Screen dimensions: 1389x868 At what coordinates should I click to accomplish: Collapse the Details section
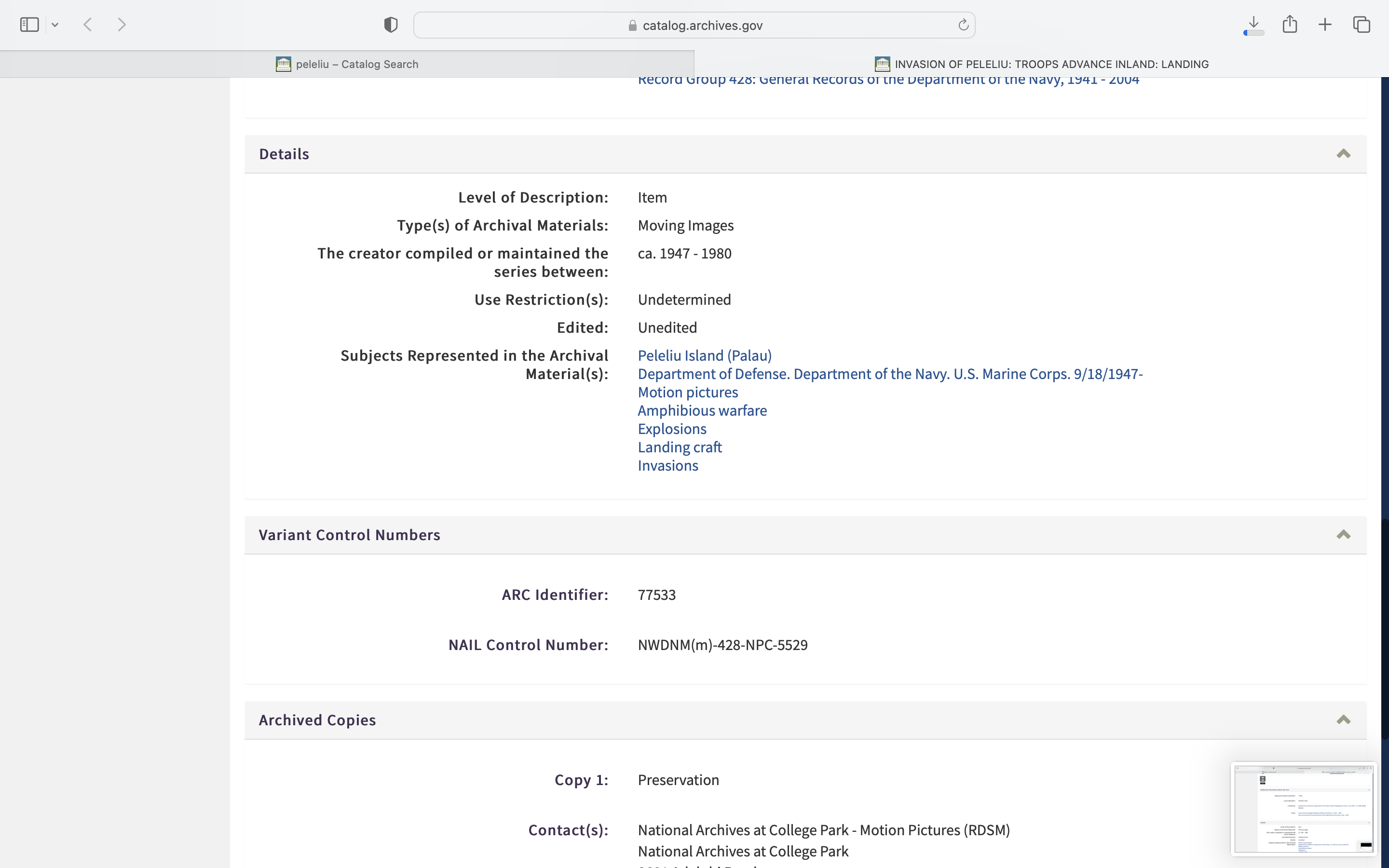[x=1343, y=154]
